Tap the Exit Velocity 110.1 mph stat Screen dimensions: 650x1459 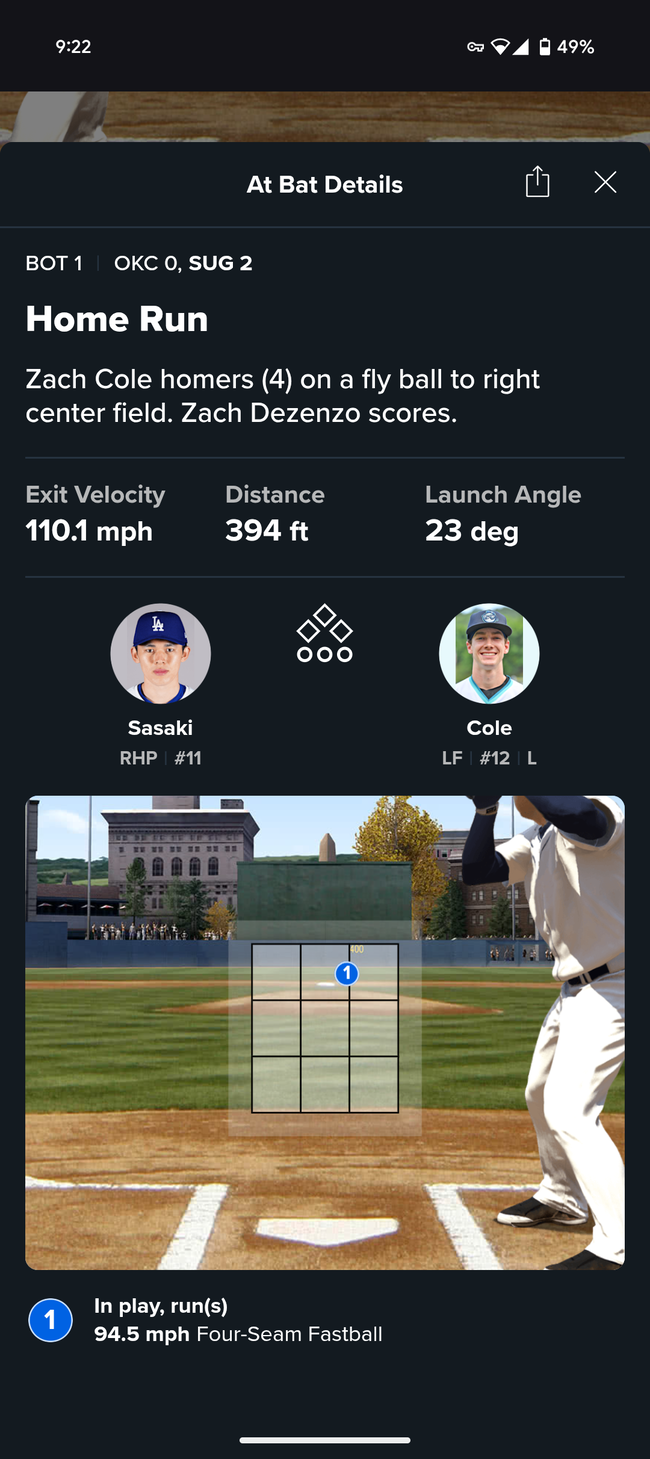95,514
